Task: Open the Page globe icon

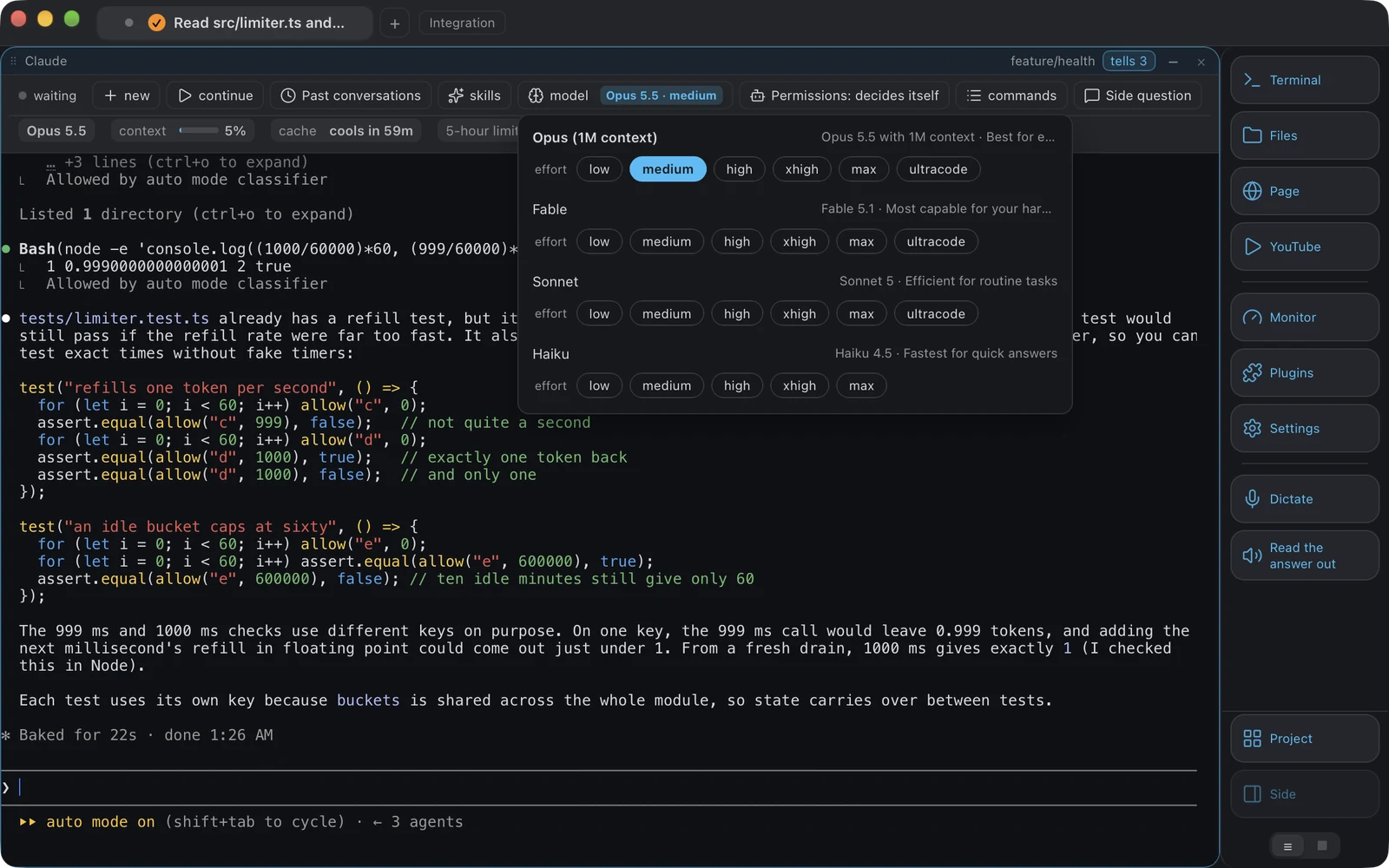Action: (x=1252, y=191)
